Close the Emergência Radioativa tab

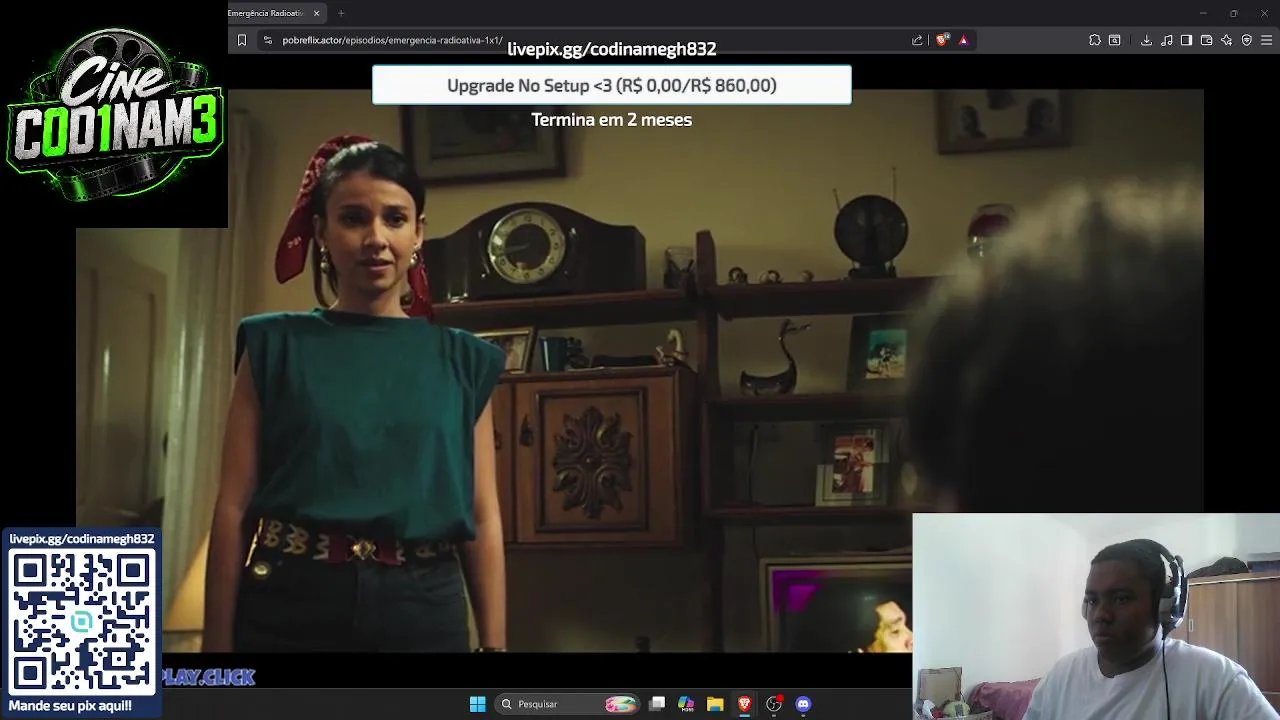point(316,13)
